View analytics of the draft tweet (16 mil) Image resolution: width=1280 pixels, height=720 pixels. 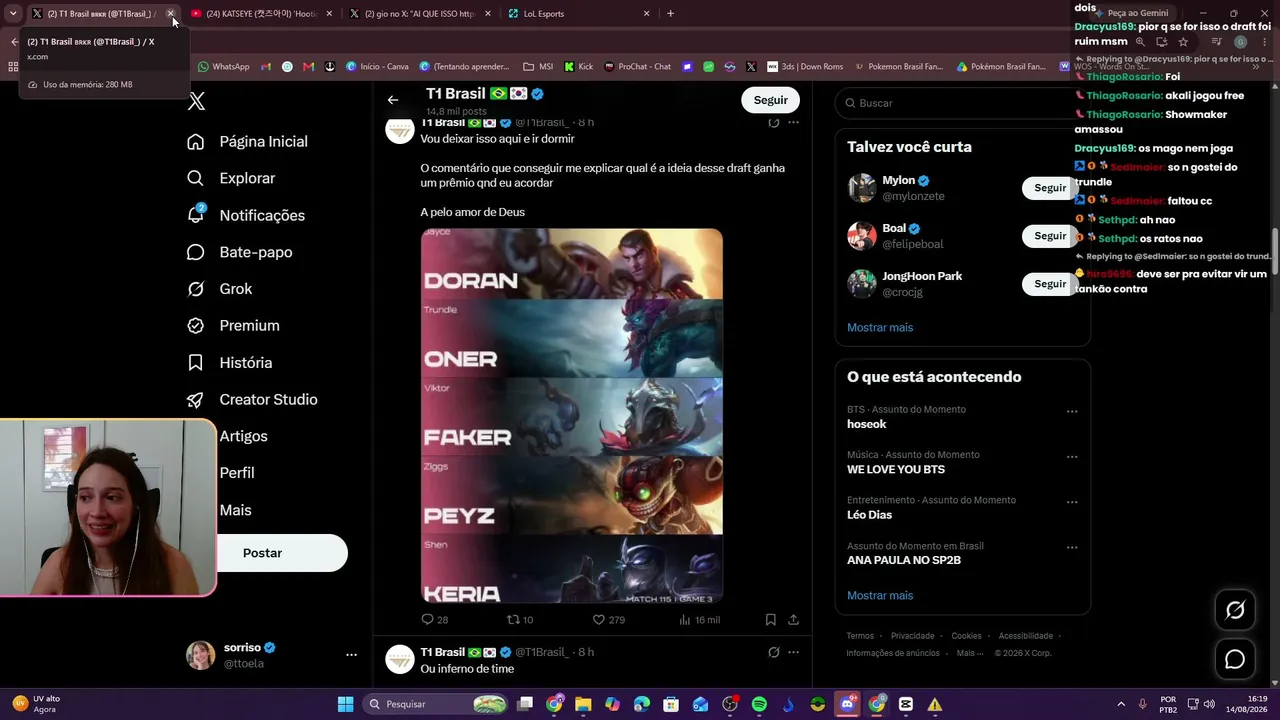(x=699, y=620)
